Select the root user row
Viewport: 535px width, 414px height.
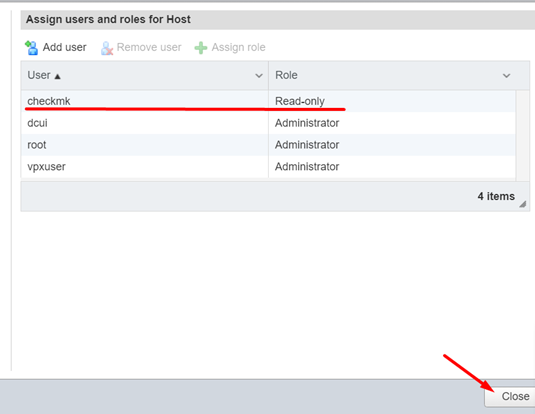point(268,145)
